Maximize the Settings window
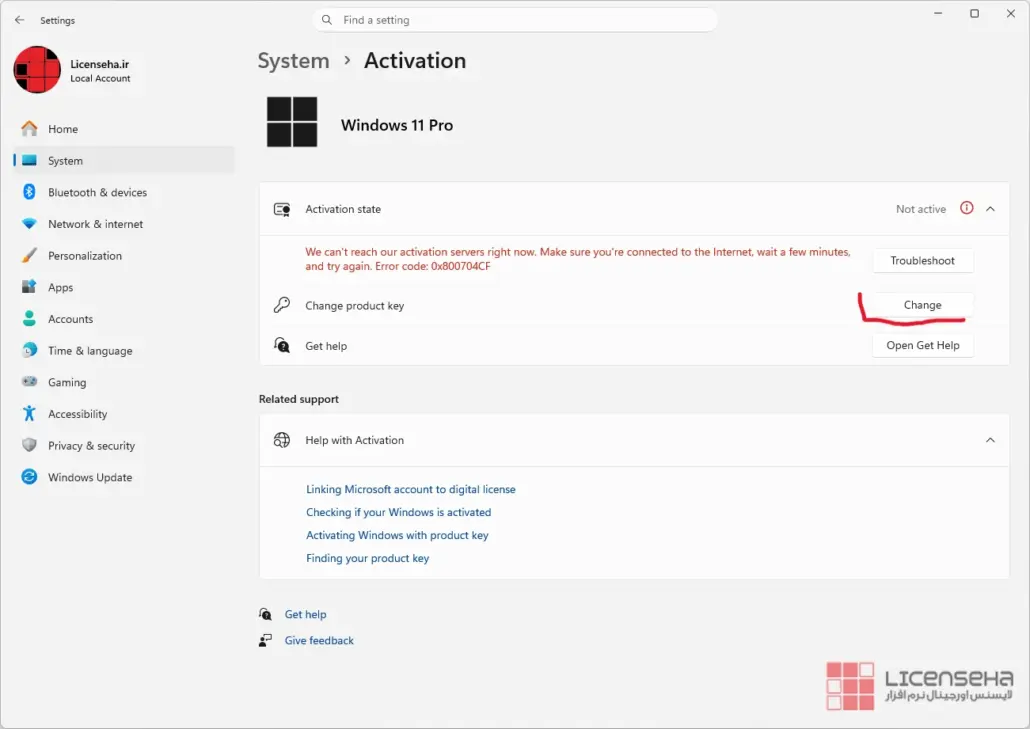 click(974, 13)
